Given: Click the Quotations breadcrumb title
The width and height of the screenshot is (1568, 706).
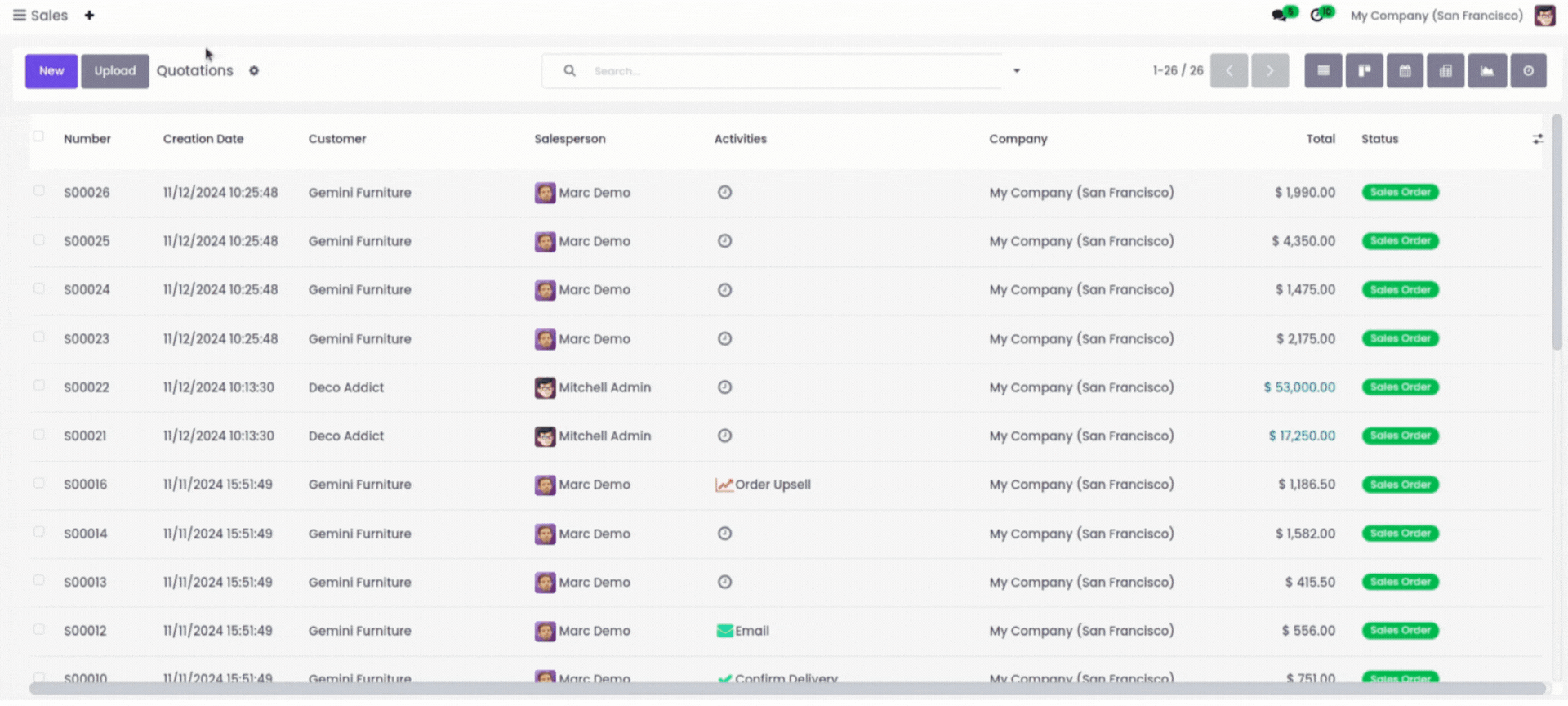Looking at the screenshot, I should click(195, 71).
